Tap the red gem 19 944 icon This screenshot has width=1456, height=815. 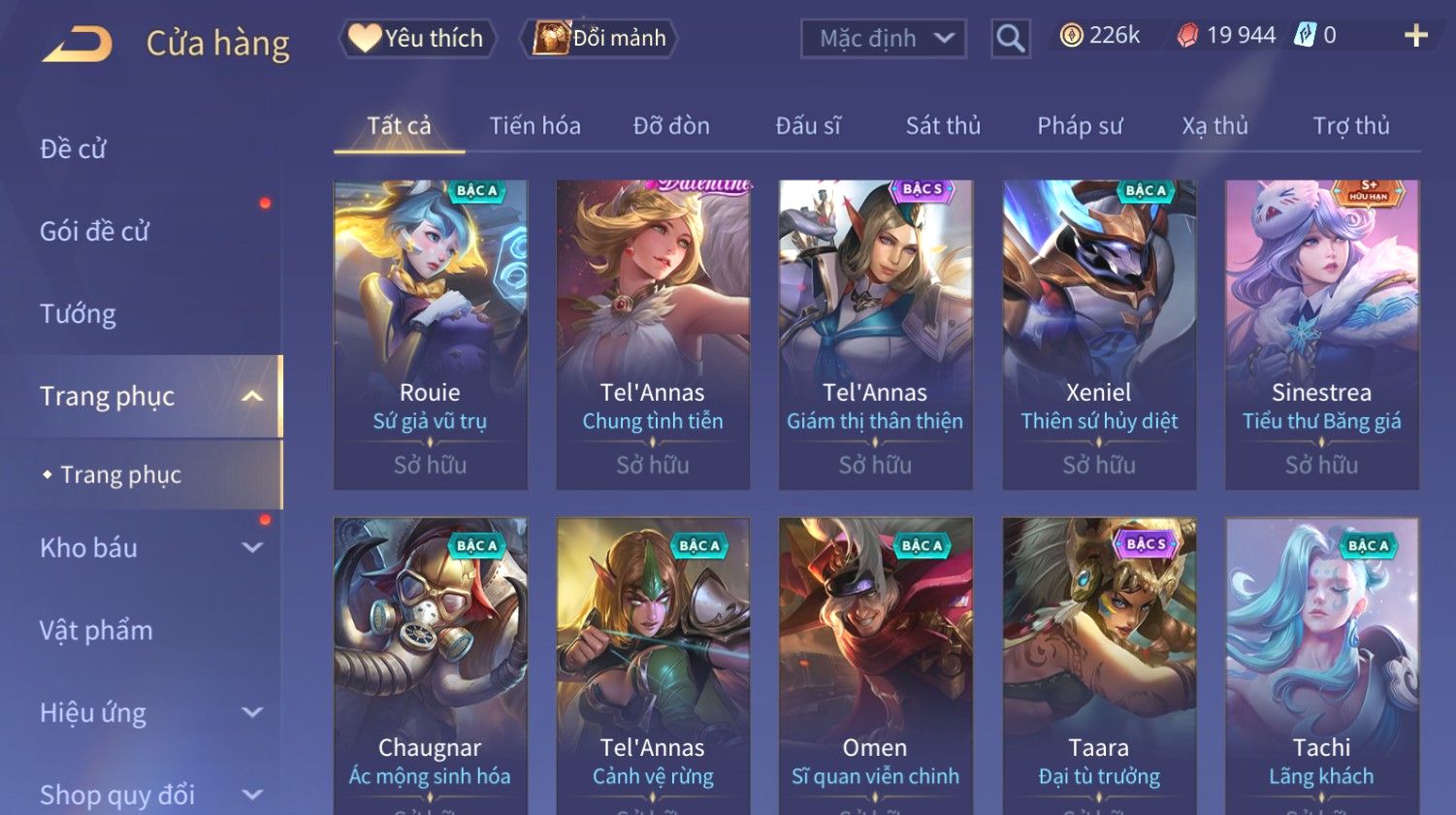[1187, 36]
